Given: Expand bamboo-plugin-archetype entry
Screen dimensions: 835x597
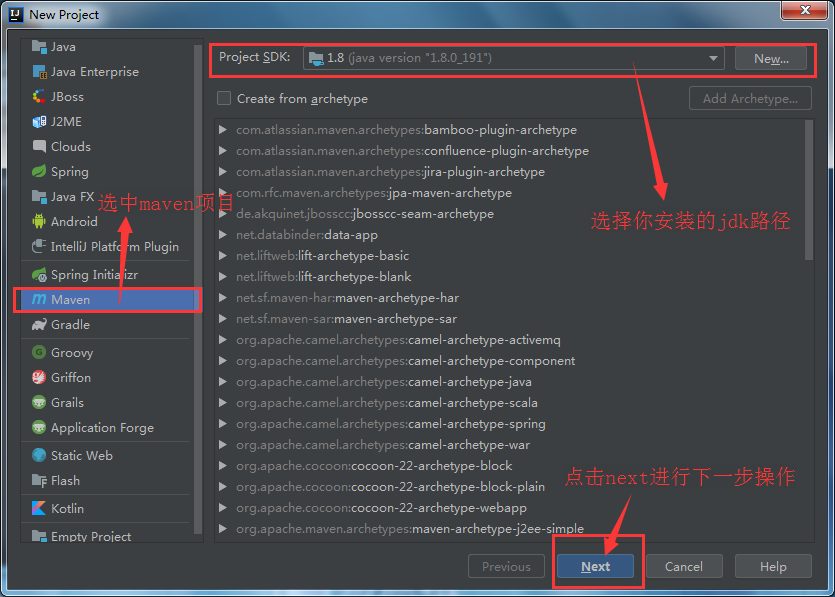Looking at the screenshot, I should (223, 130).
